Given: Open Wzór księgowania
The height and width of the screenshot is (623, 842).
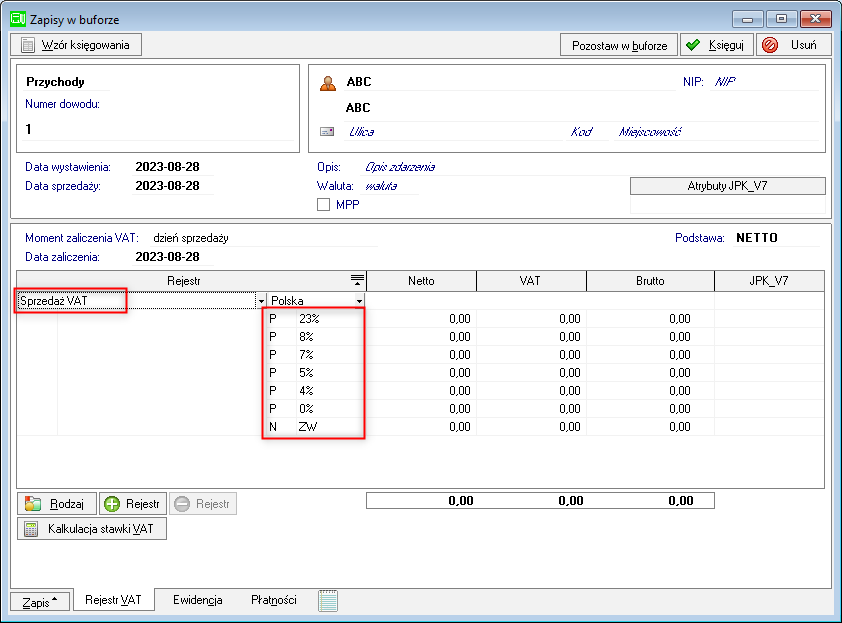Looking at the screenshot, I should pos(76,45).
